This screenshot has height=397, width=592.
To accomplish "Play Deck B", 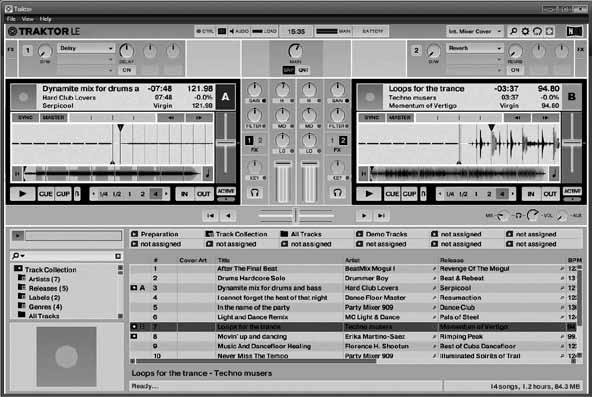I will click(x=369, y=194).
